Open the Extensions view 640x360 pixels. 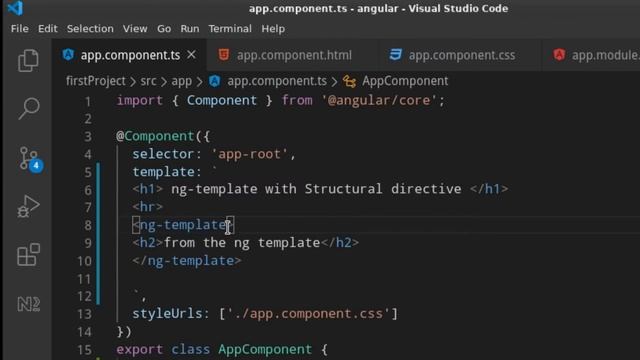click(x=28, y=255)
